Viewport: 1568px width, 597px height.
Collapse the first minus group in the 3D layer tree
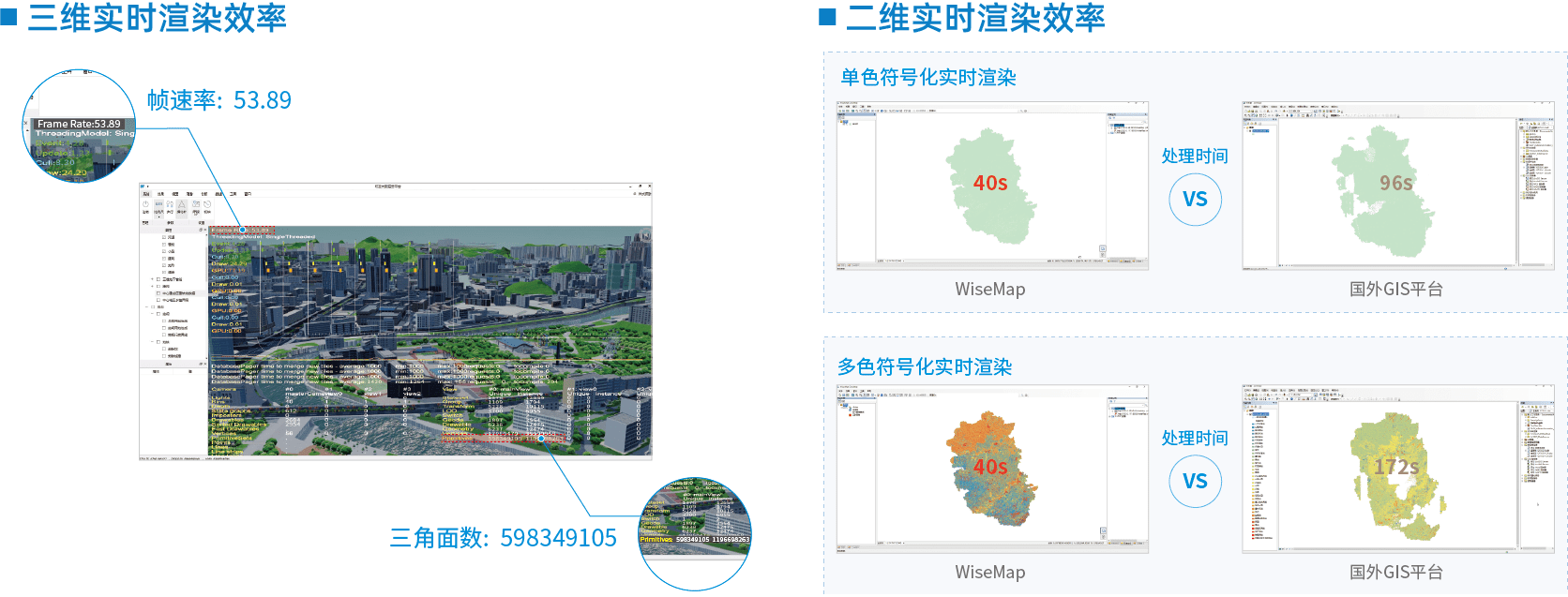[x=147, y=306]
